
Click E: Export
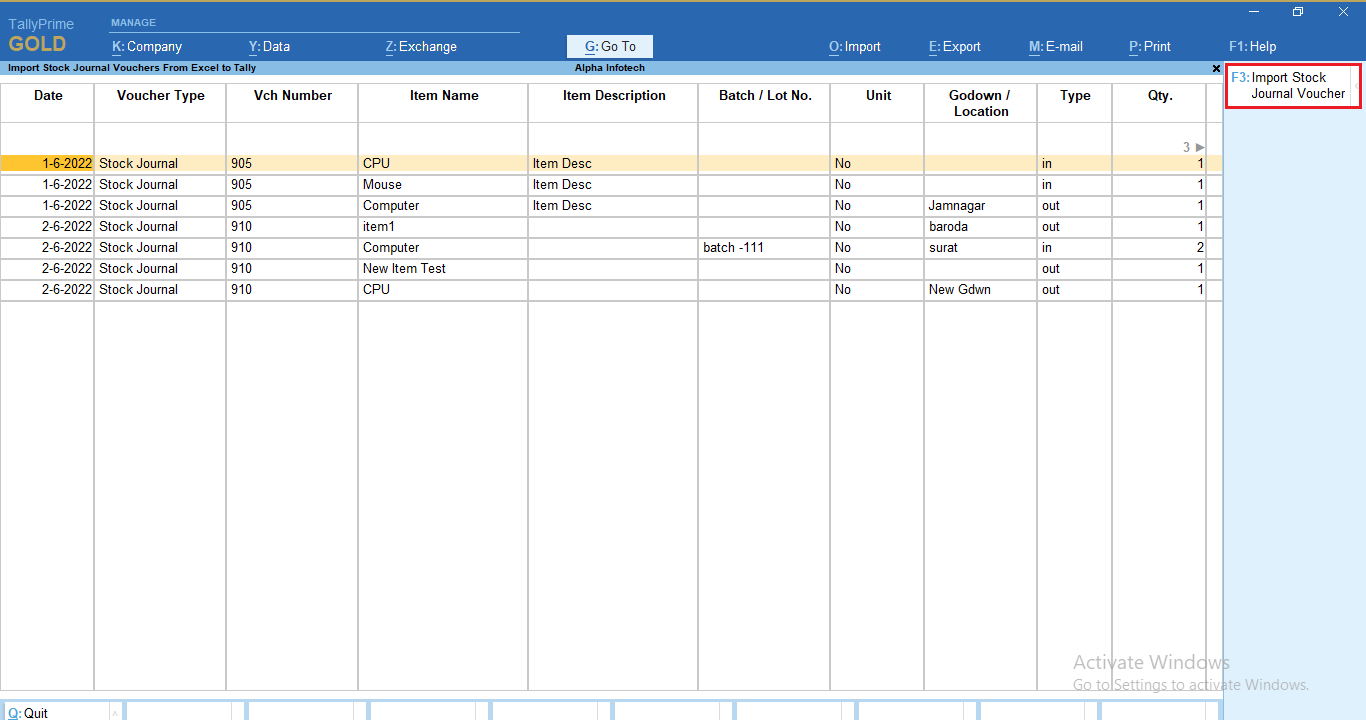(954, 46)
